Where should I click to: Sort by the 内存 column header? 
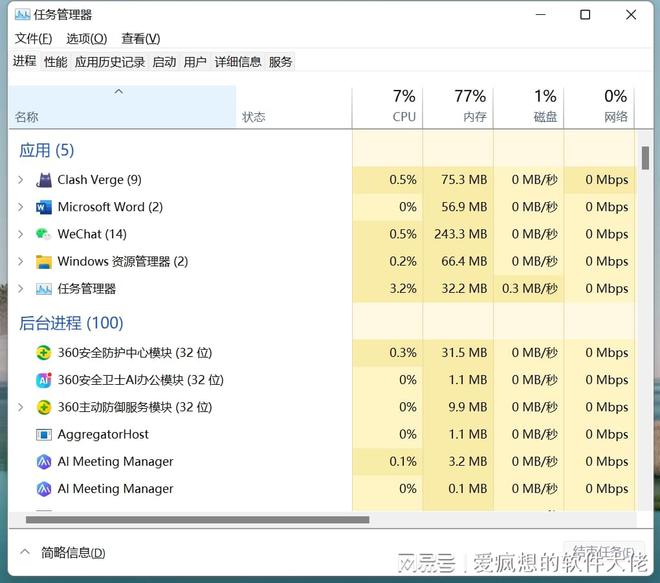pos(458,107)
